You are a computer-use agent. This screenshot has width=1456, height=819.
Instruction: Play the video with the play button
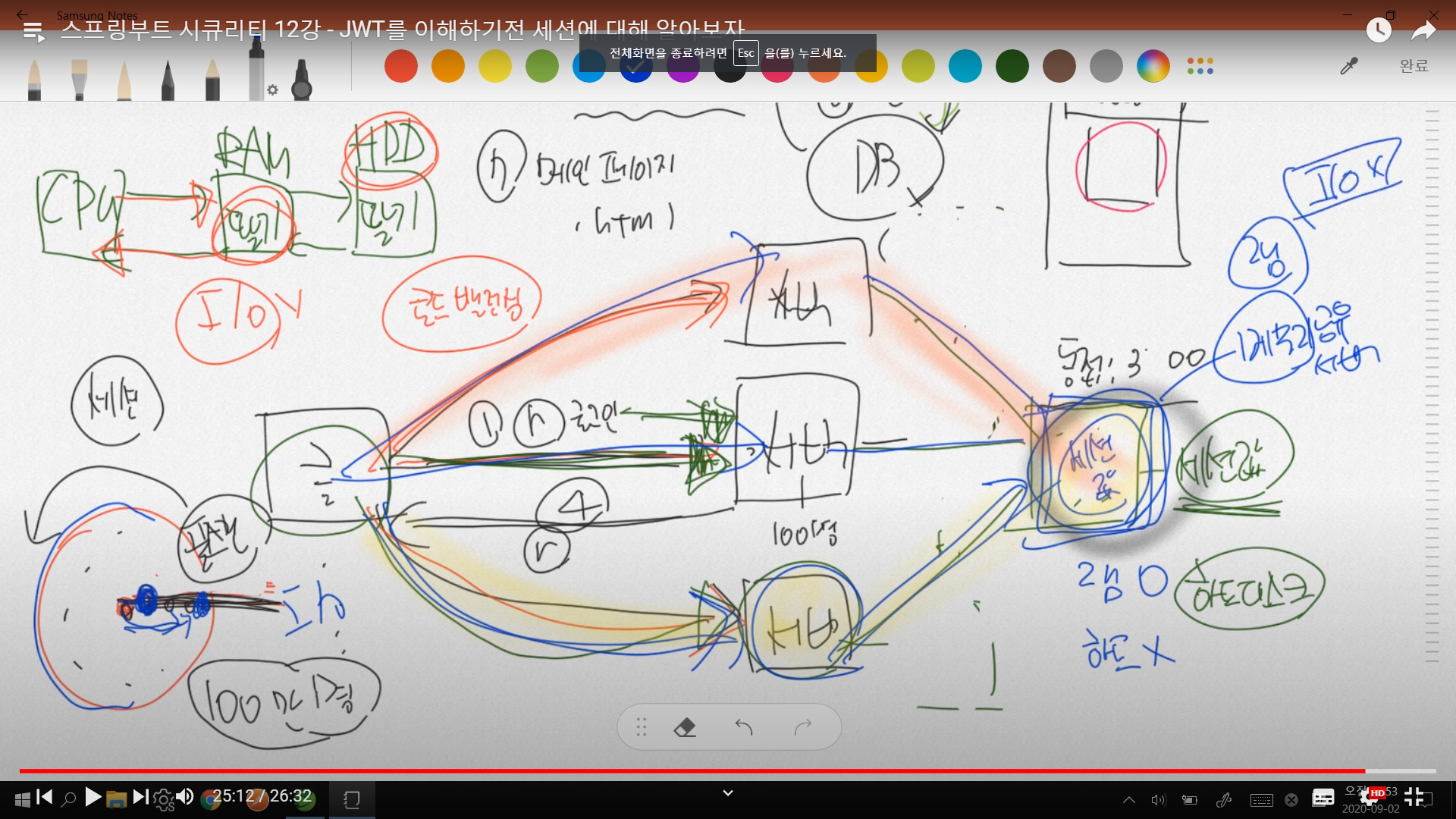point(93,796)
